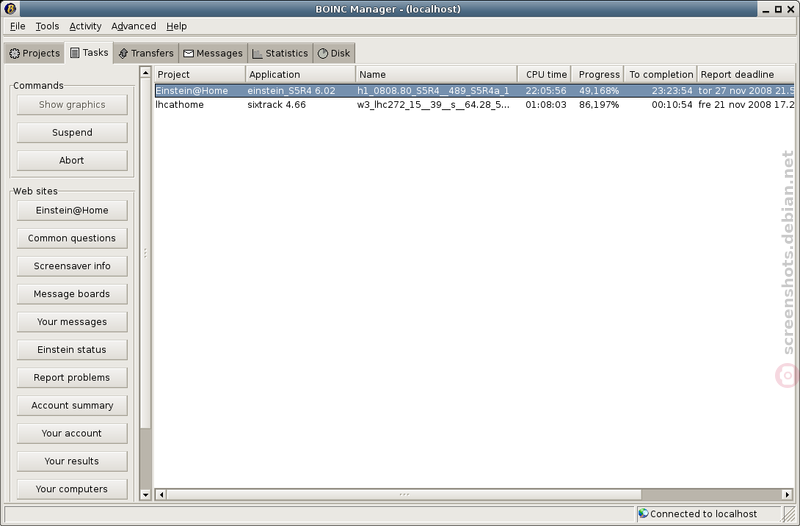800x526 pixels.
Task: Open Your account page
Action: [72, 433]
